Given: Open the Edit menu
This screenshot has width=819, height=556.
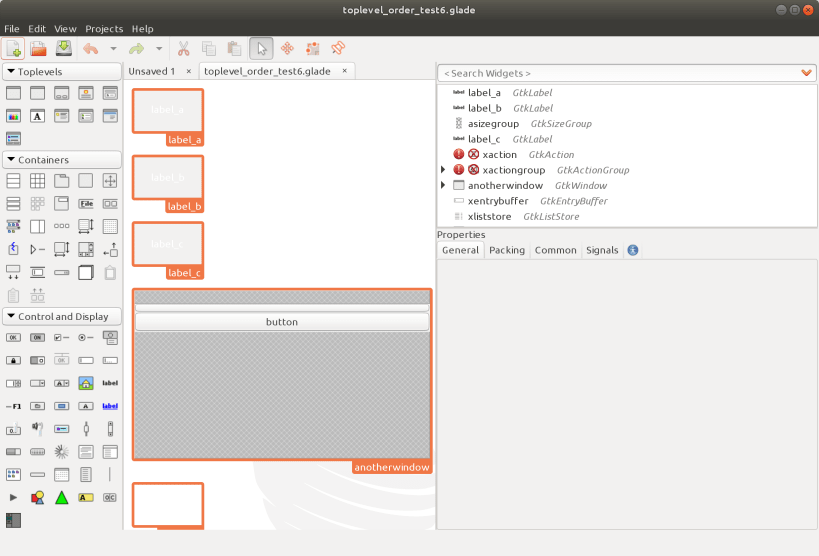Looking at the screenshot, I should tap(37, 29).
